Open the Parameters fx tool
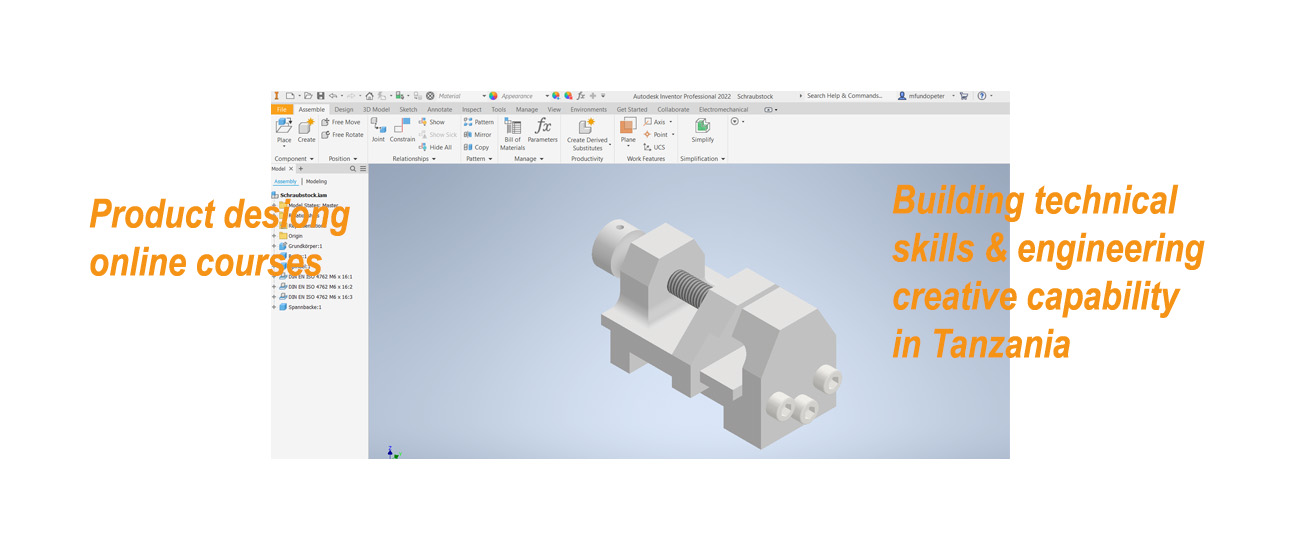The image size is (1300, 550). 542,128
